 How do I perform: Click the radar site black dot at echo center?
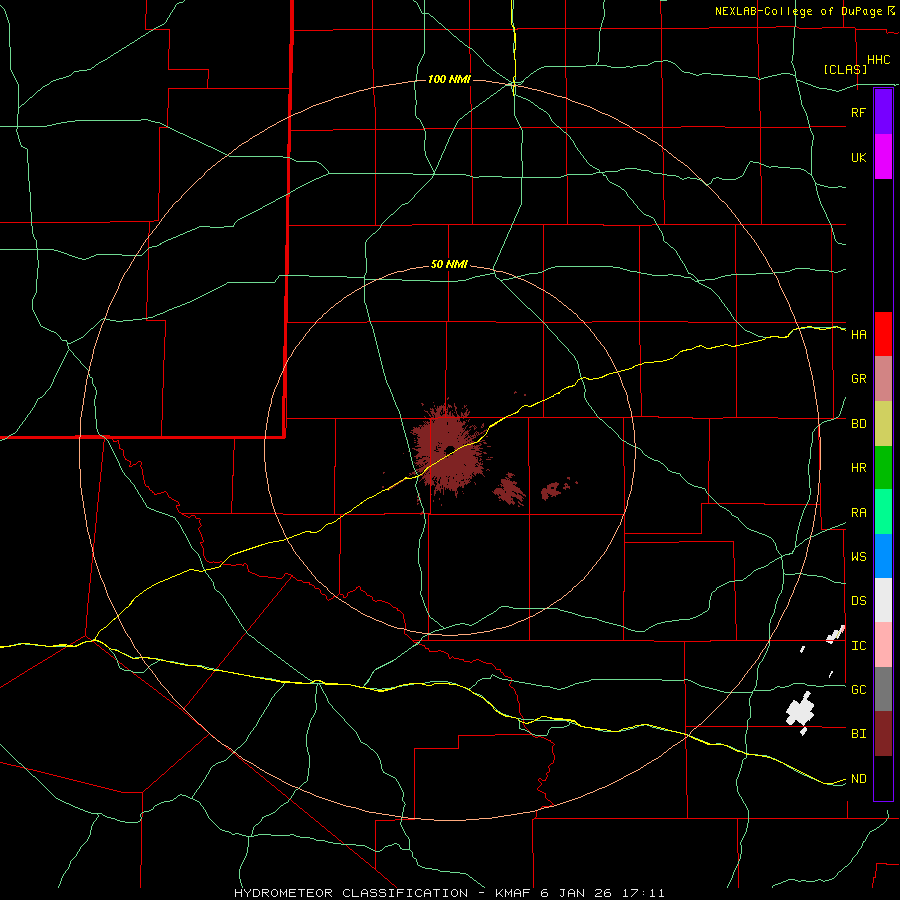tap(449, 449)
